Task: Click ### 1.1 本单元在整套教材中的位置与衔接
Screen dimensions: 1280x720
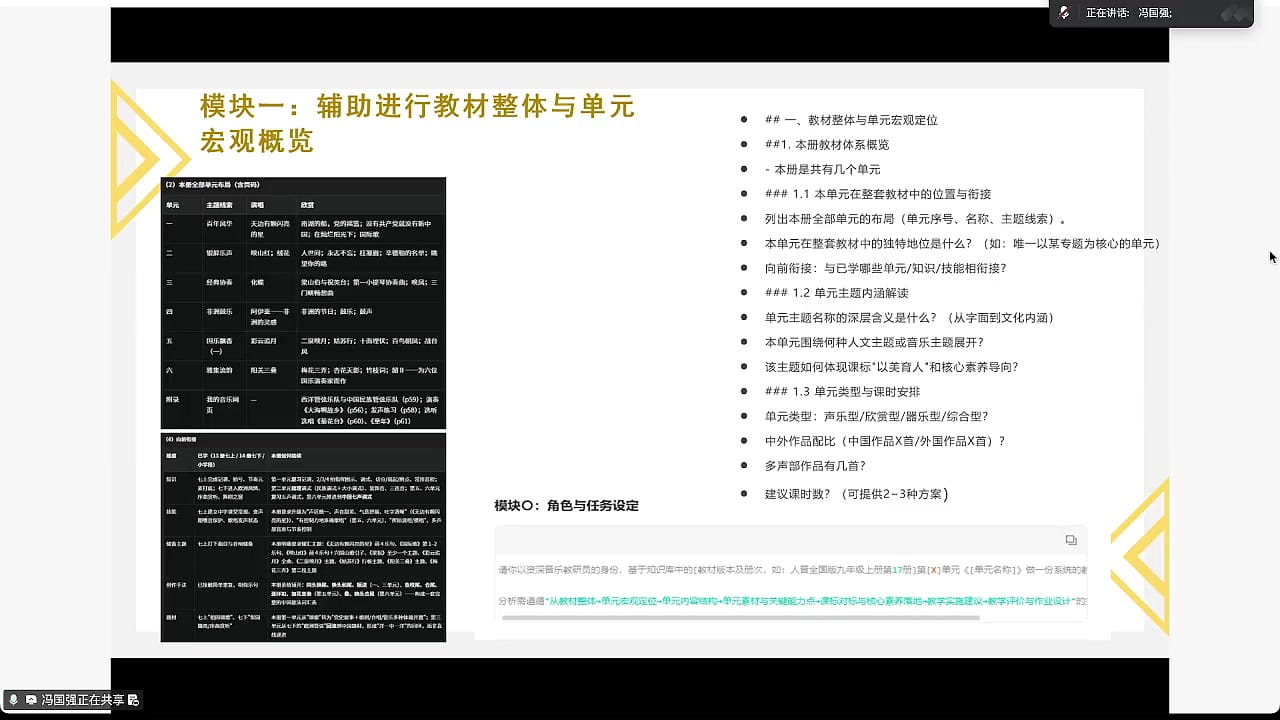Action: pyautogui.click(x=877, y=194)
